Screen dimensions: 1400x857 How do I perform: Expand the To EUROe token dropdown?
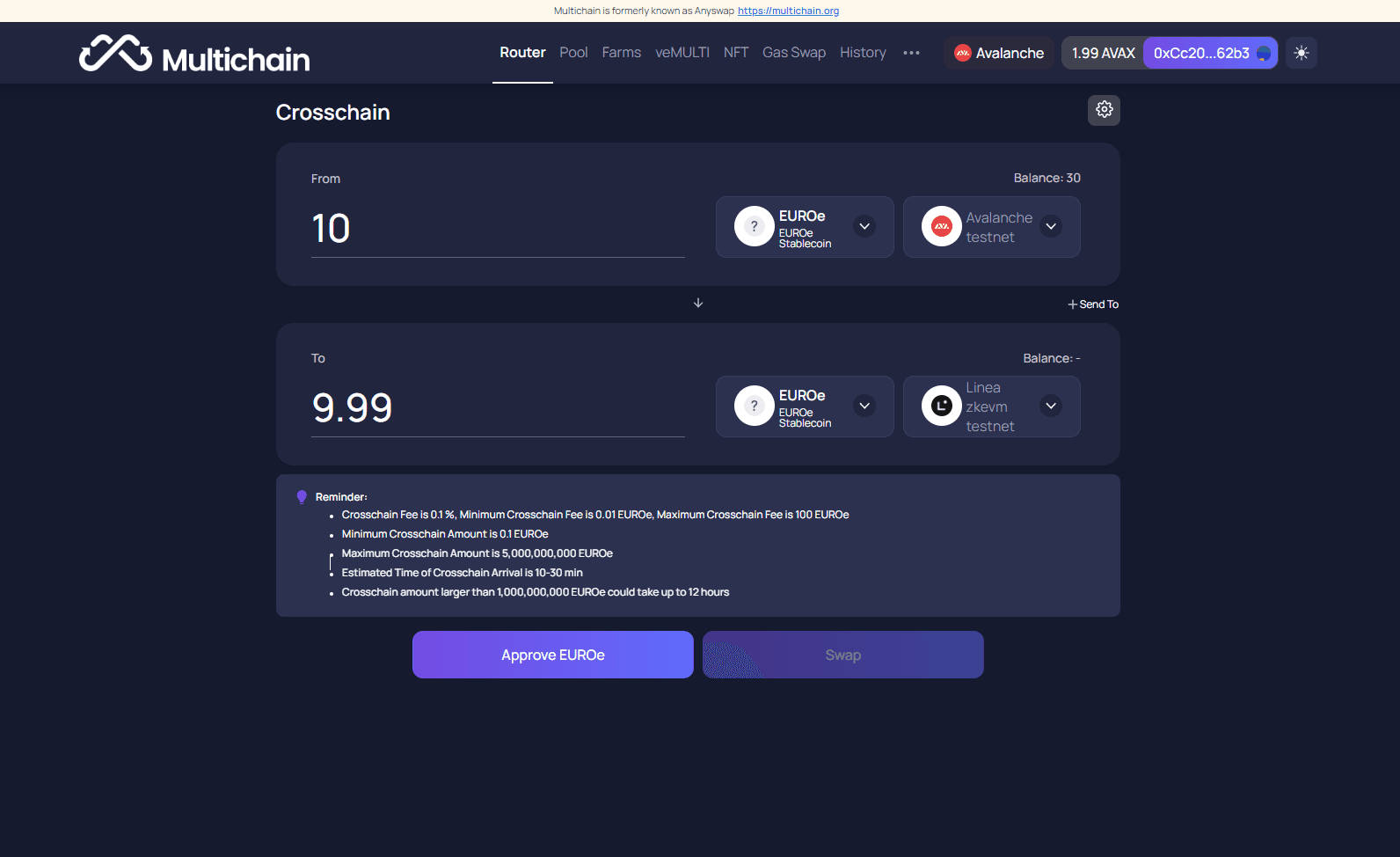pyautogui.click(x=864, y=407)
